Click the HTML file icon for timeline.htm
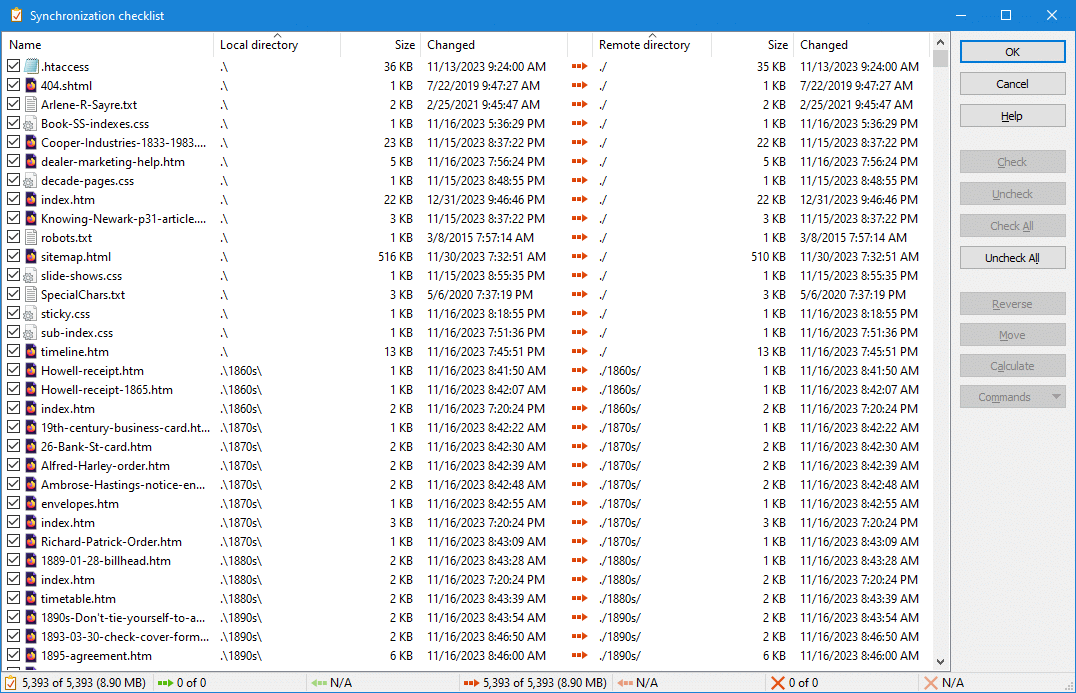The image size is (1076, 693). 31,352
